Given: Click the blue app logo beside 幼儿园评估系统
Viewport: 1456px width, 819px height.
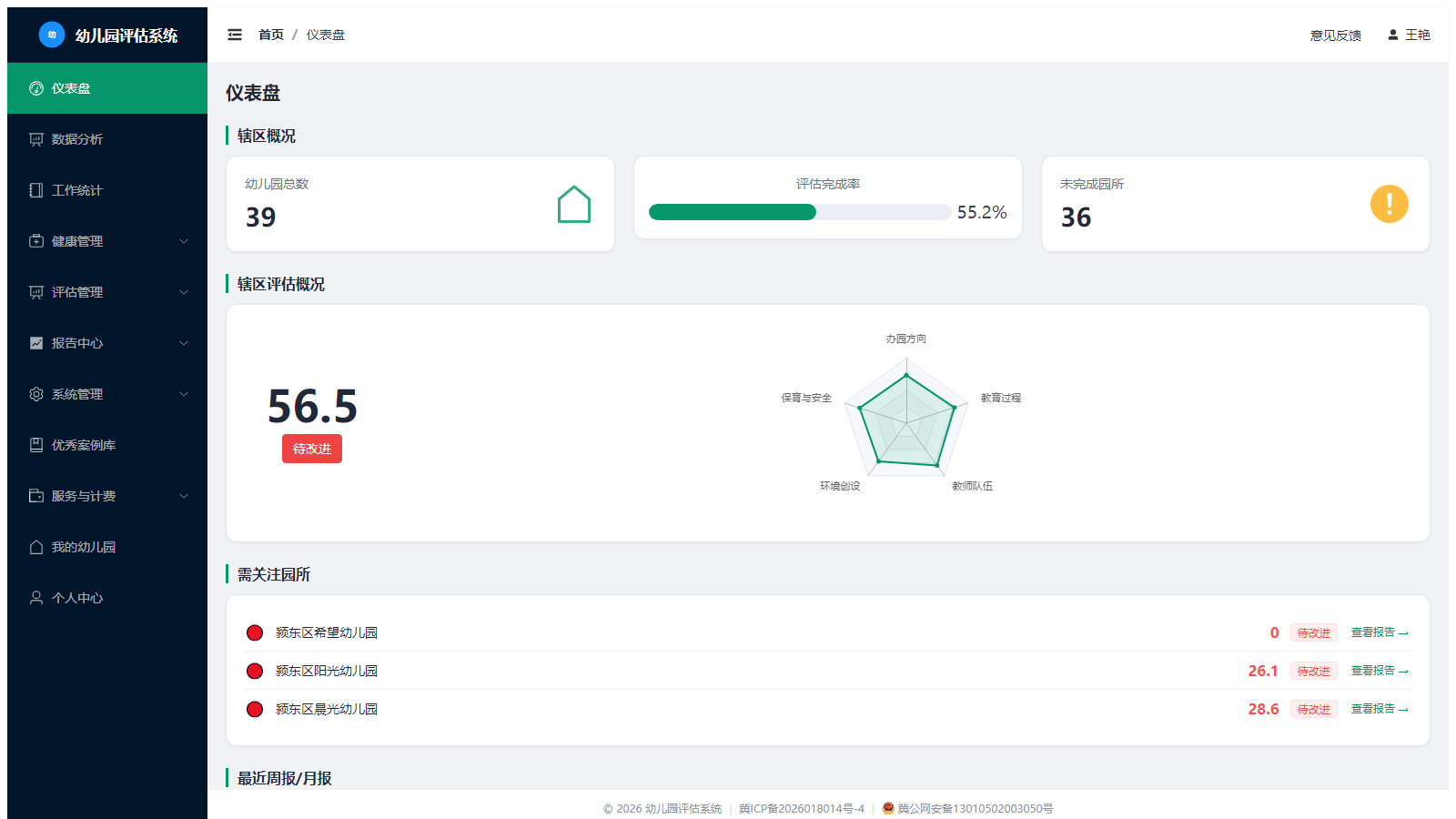Looking at the screenshot, I should 52,35.
